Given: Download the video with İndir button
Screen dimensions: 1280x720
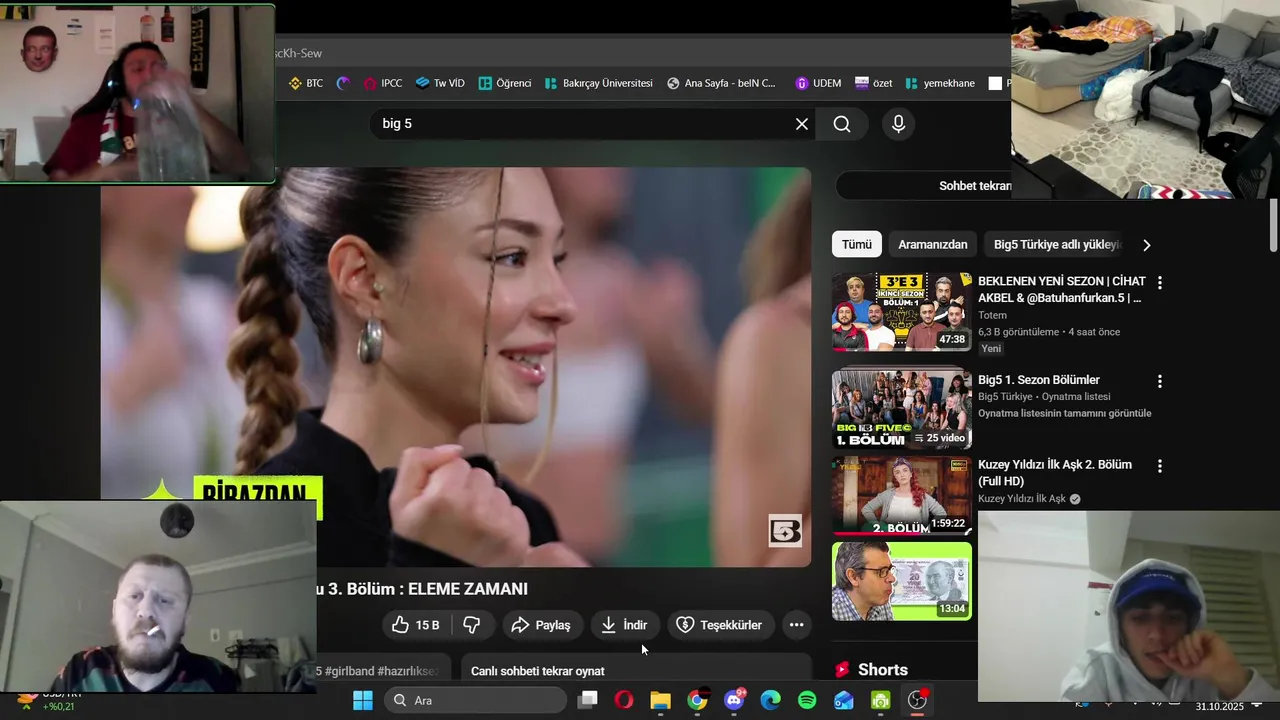Looking at the screenshot, I should pyautogui.click(x=625, y=625).
